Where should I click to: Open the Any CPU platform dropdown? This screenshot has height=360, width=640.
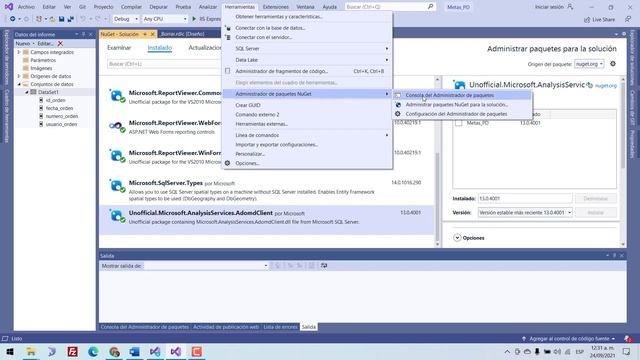(165, 19)
